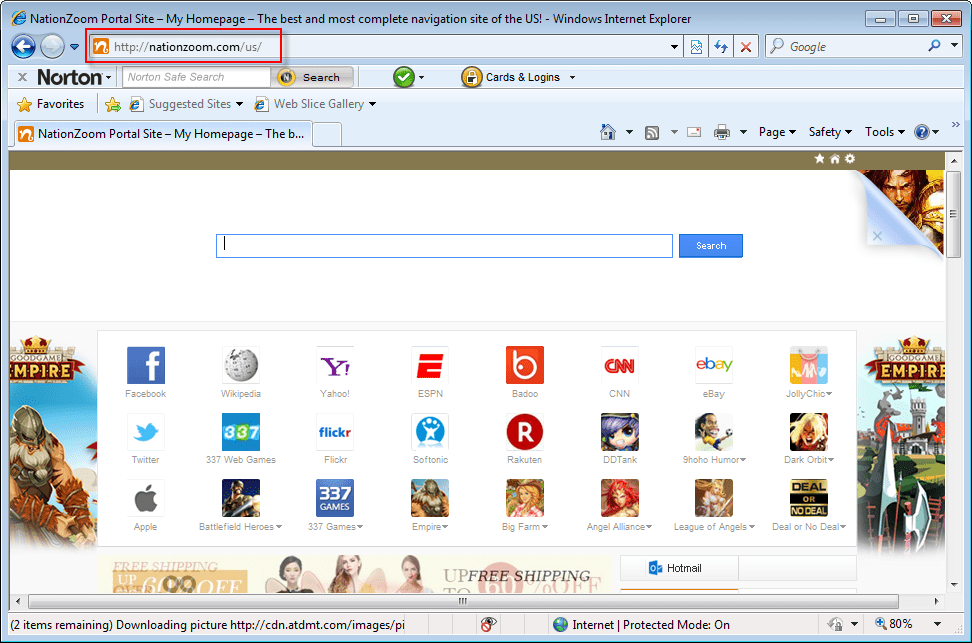Open the eBay shortcut icon

point(714,365)
